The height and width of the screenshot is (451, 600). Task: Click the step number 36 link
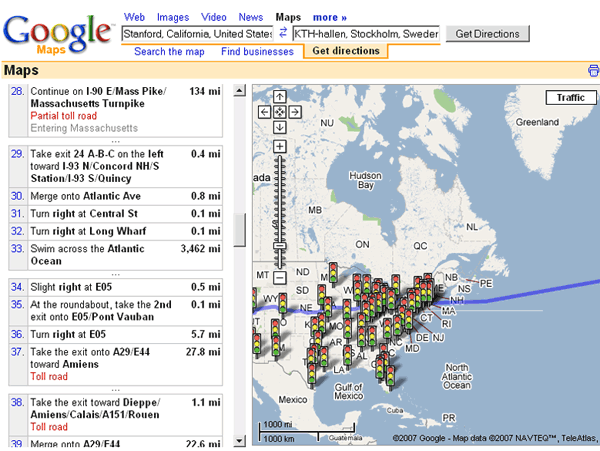pyautogui.click(x=17, y=334)
